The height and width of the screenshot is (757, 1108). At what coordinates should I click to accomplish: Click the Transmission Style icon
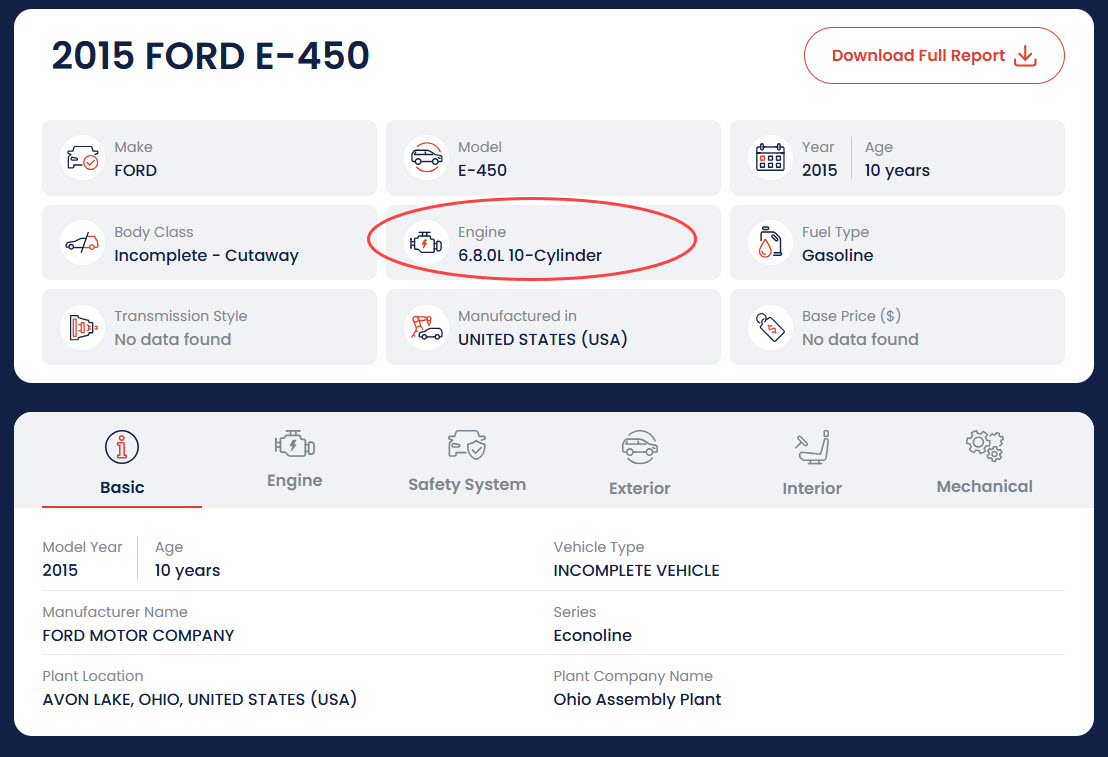tap(81, 328)
